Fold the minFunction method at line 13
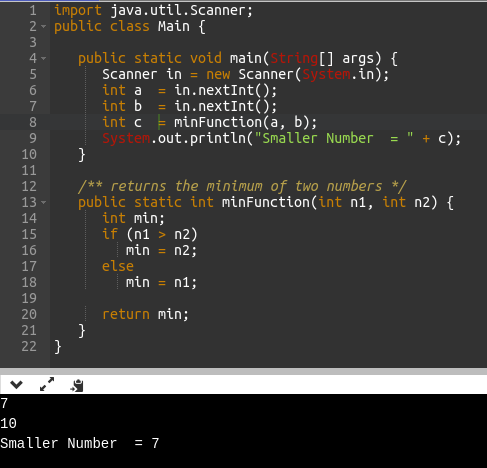This screenshot has width=487, height=468. 44,202
